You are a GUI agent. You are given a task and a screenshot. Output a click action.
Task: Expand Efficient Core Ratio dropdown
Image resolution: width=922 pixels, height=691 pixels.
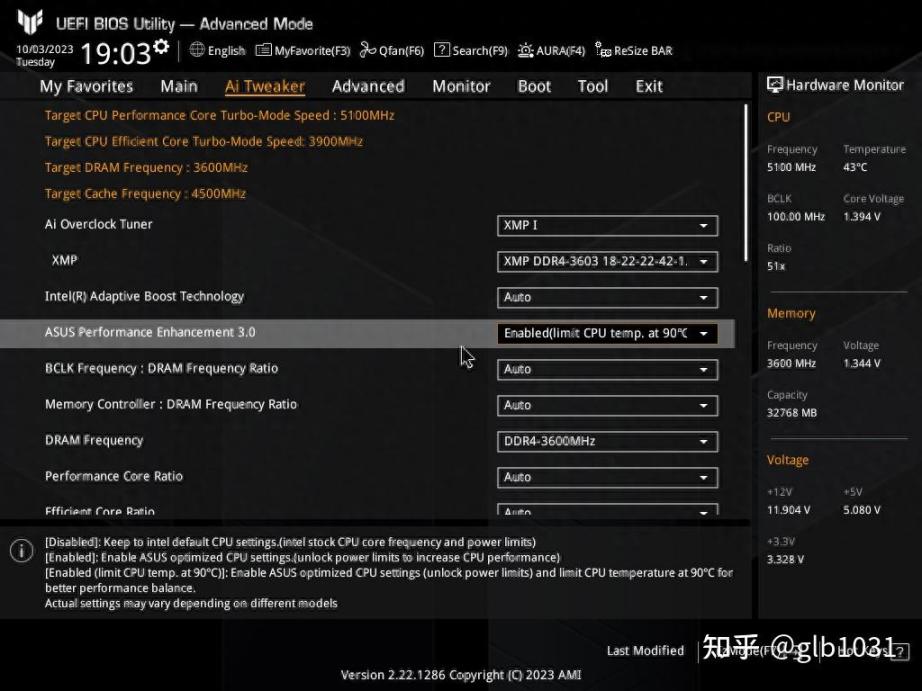coord(607,510)
